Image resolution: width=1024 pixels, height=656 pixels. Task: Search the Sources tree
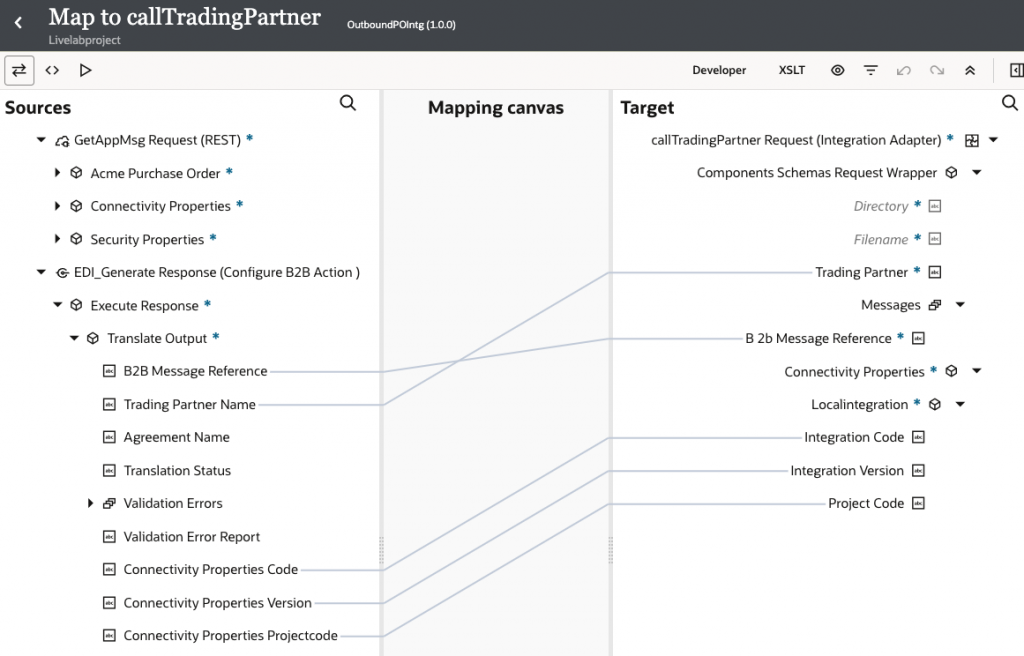coord(348,103)
